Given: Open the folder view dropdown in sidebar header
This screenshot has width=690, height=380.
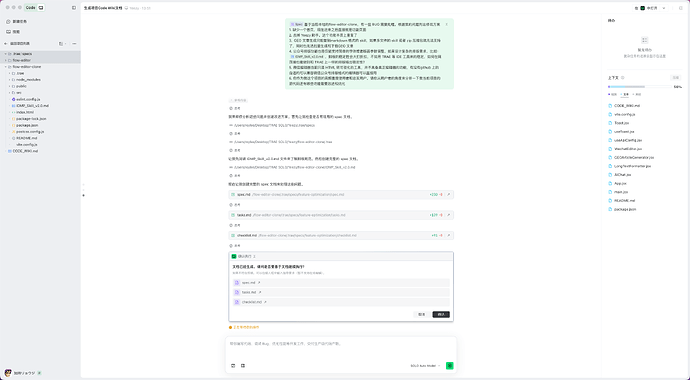Looking at the screenshot, I should (x=62, y=44).
